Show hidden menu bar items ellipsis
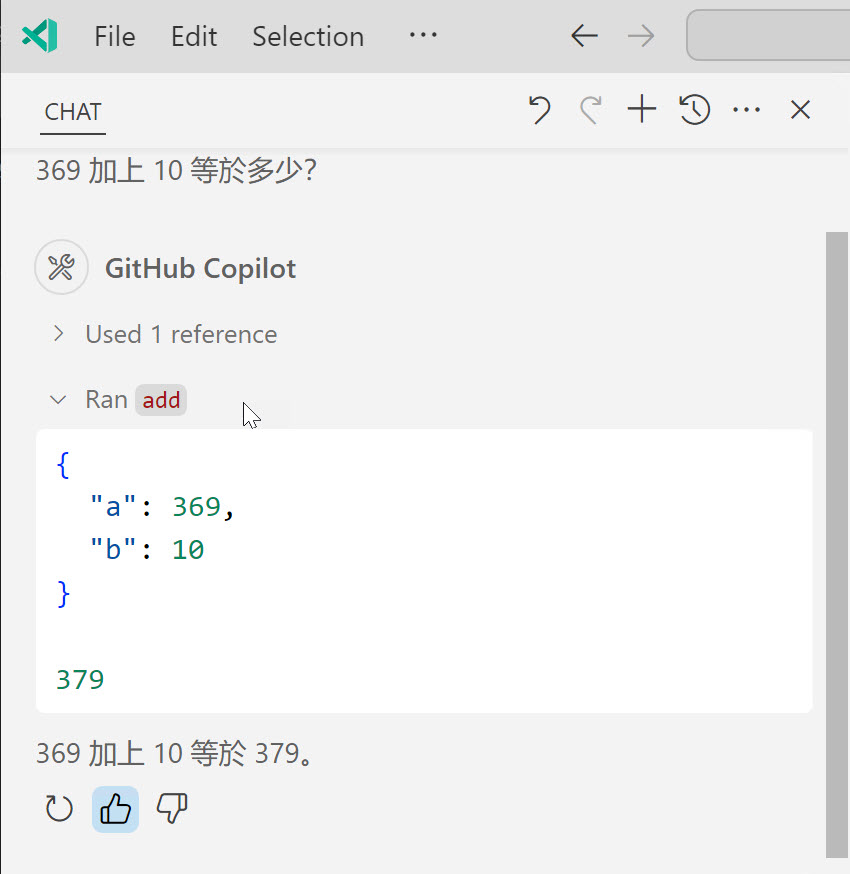This screenshot has height=874, width=850. 422,36
